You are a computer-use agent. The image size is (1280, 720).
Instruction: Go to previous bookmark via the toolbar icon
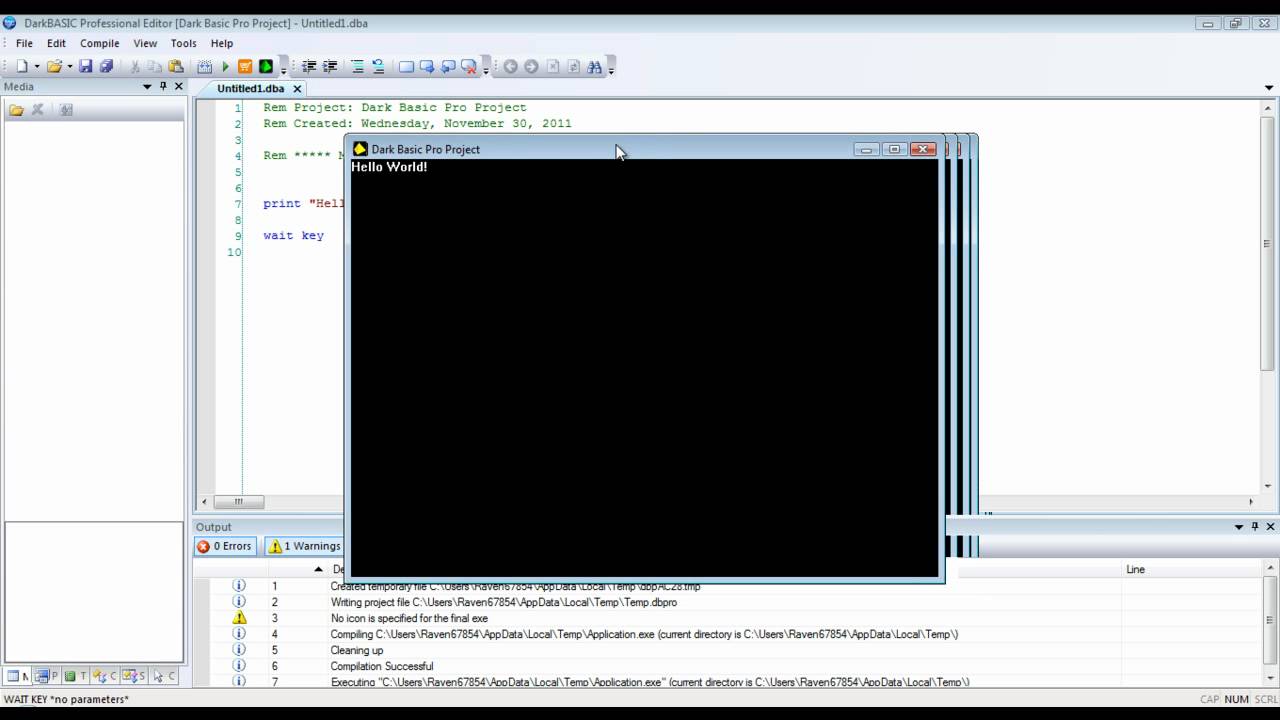[x=448, y=66]
